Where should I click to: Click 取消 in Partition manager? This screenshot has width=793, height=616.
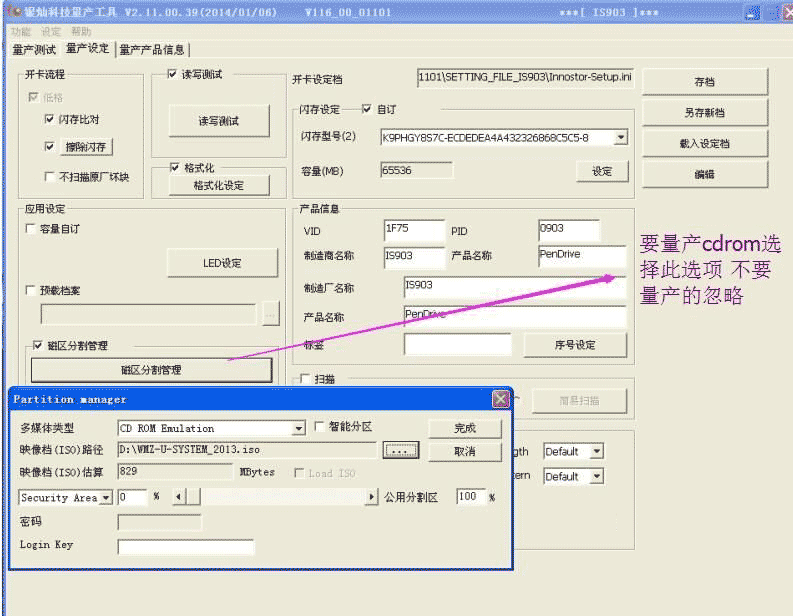pyautogui.click(x=465, y=452)
